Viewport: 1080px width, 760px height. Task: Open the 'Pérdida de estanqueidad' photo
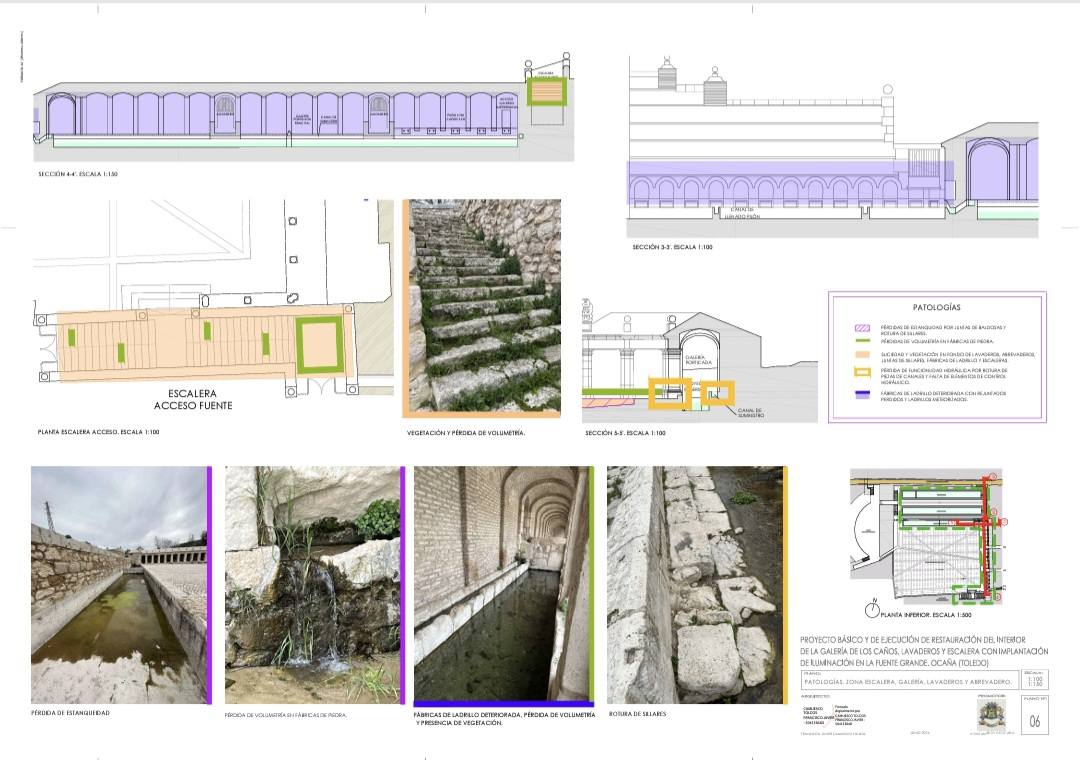click(x=118, y=585)
